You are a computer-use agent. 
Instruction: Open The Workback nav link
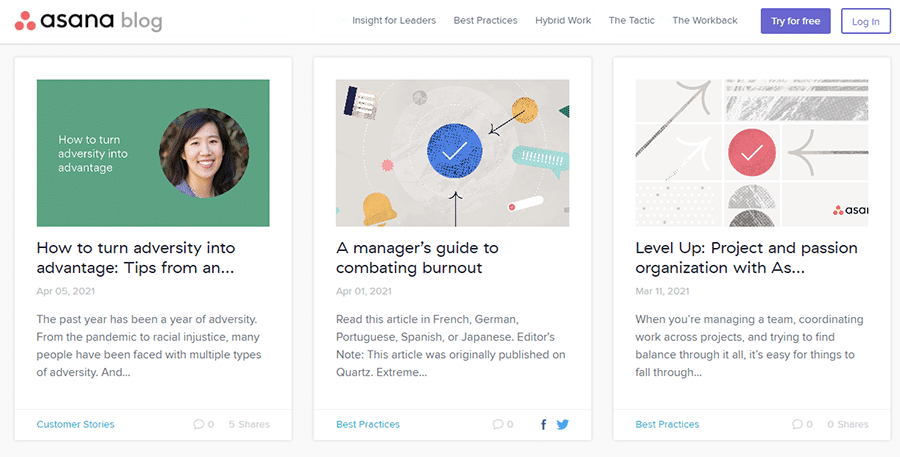click(x=705, y=21)
